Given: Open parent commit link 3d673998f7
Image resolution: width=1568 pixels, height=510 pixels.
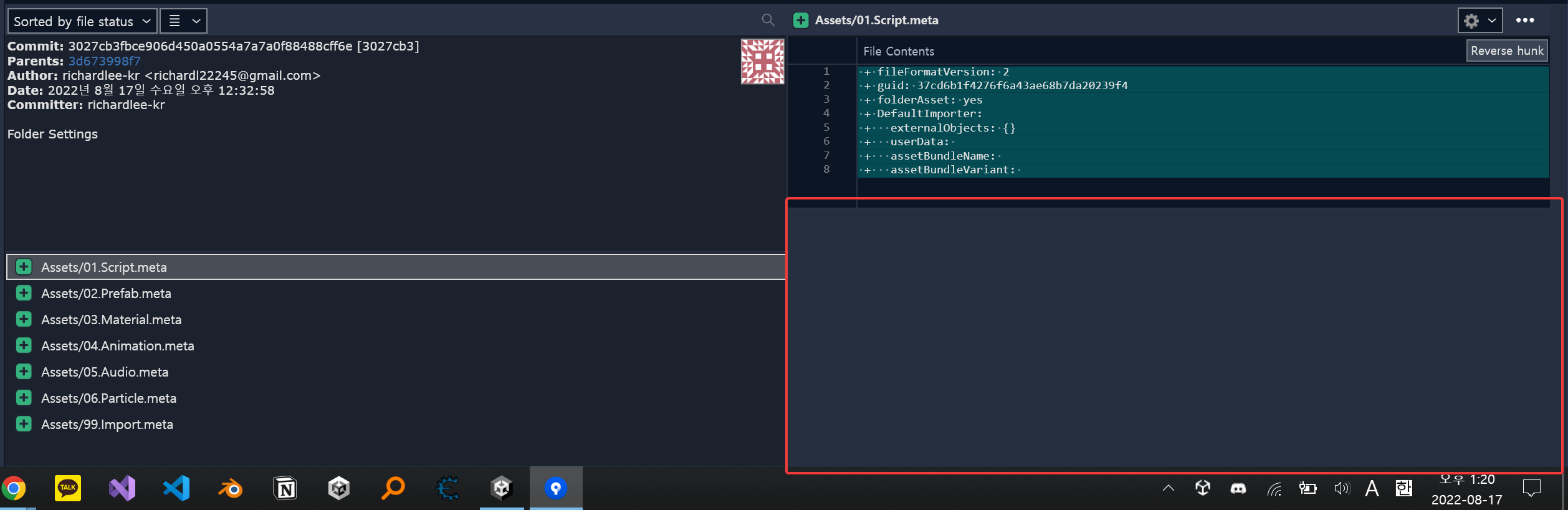Looking at the screenshot, I should [x=105, y=61].
